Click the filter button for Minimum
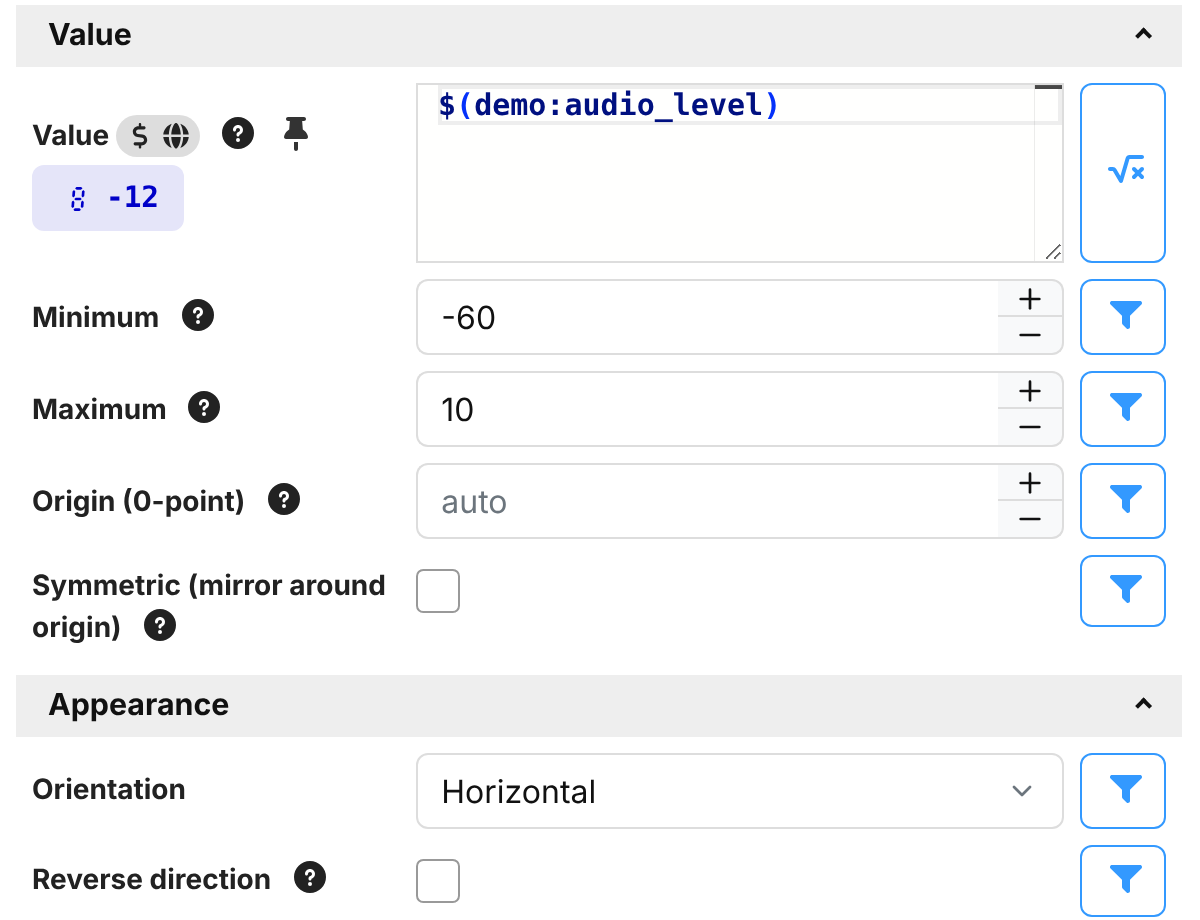The height and width of the screenshot is (920, 1200). pyautogui.click(x=1123, y=317)
